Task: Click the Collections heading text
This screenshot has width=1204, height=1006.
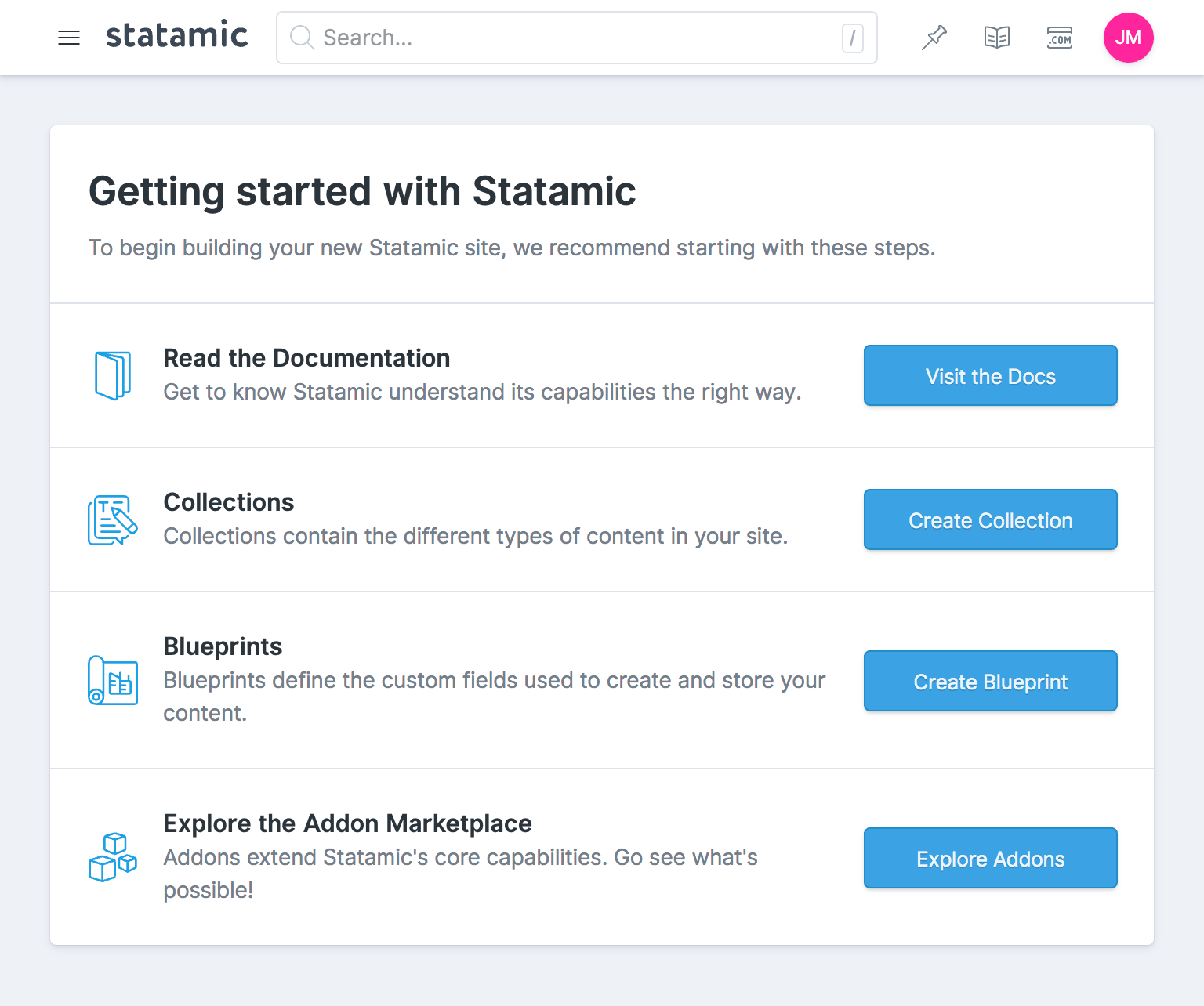Action: pos(228,502)
